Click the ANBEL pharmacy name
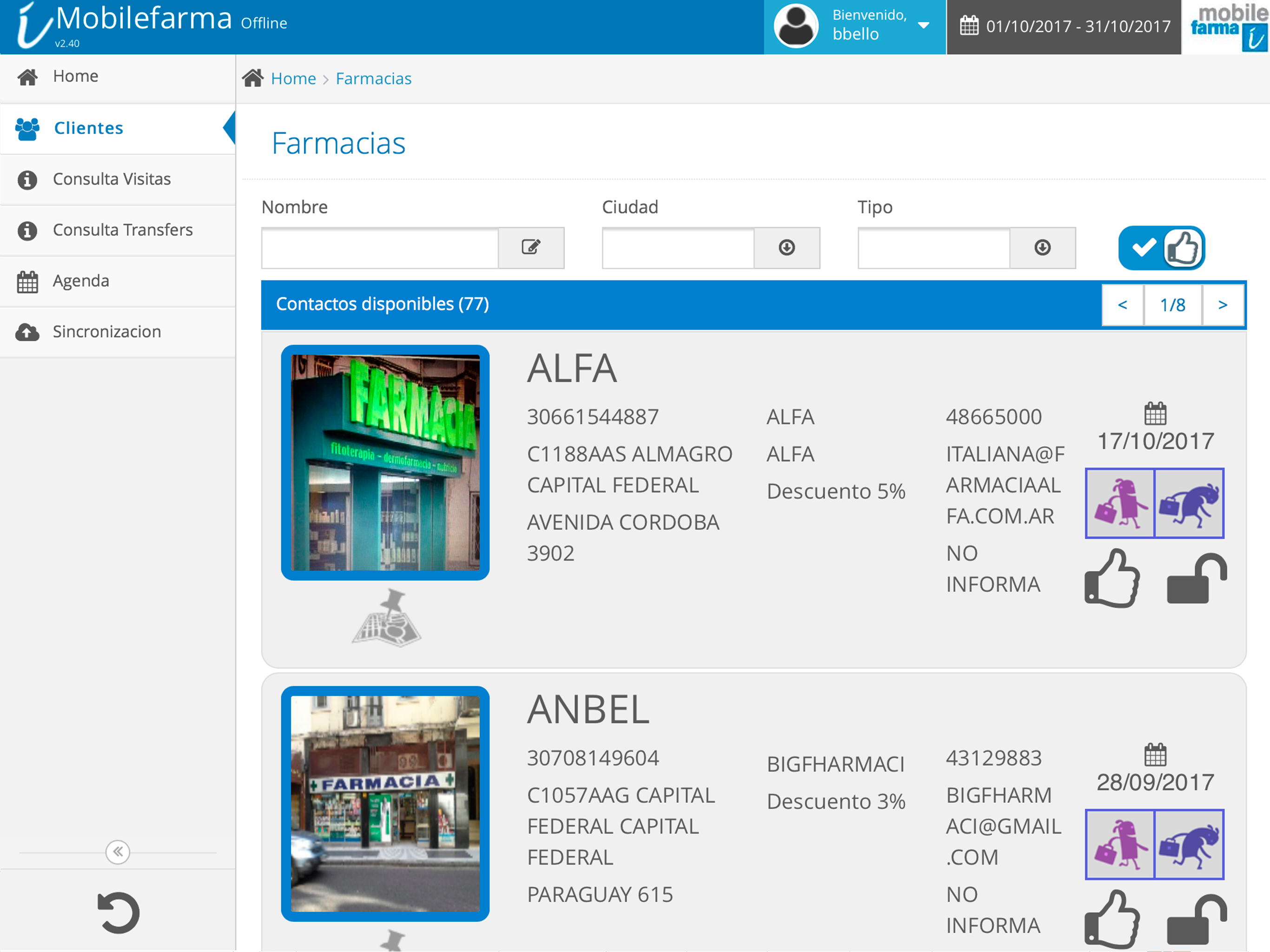The image size is (1270, 952). tap(588, 710)
